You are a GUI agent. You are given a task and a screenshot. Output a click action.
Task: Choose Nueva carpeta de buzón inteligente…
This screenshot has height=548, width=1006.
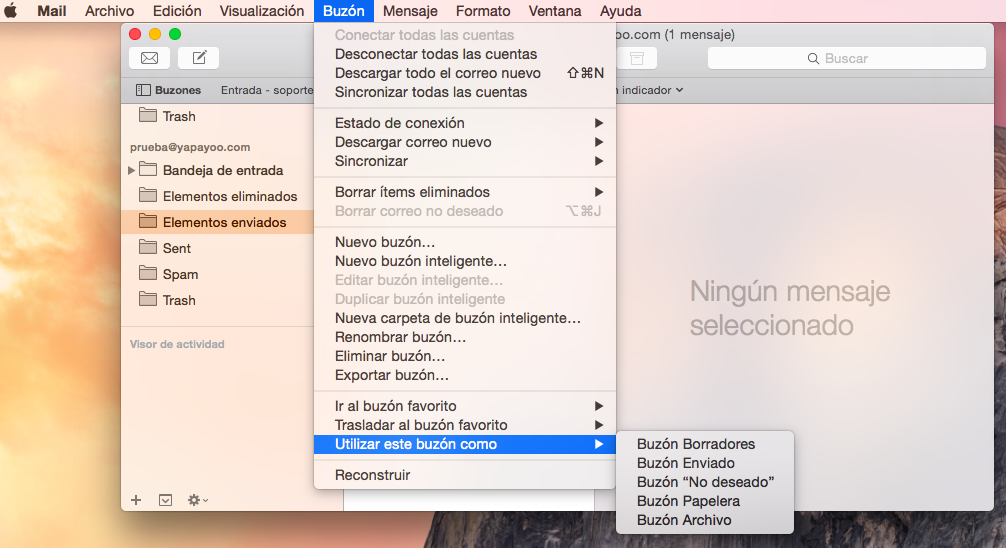(465, 318)
